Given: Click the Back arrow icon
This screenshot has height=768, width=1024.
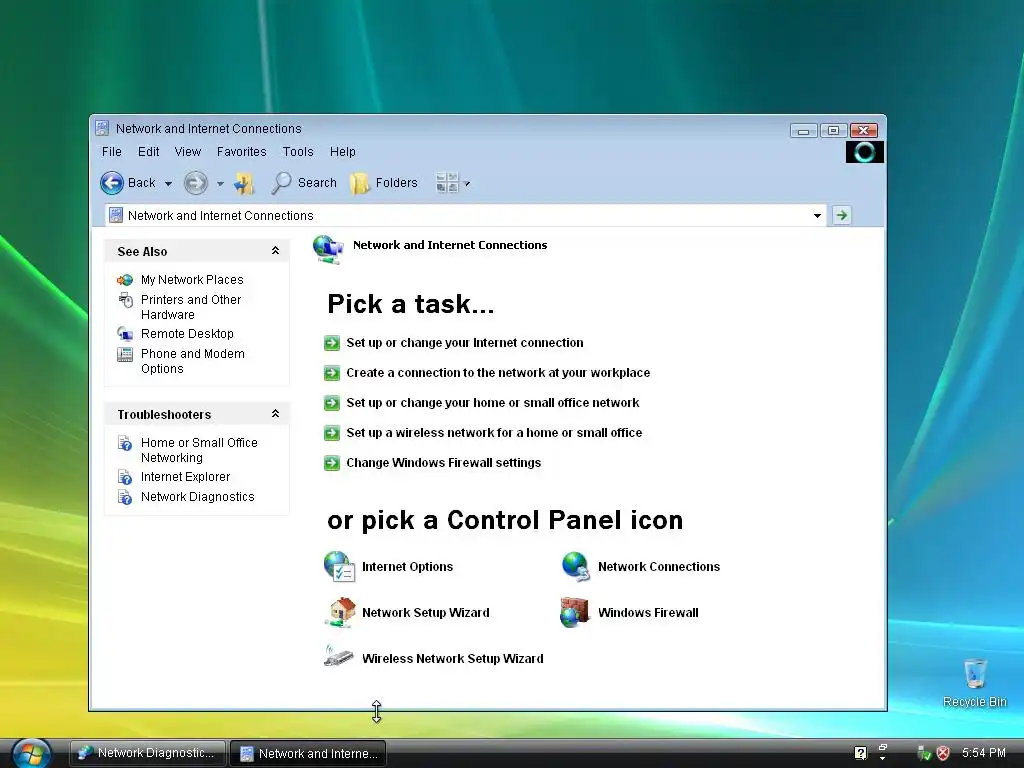Looking at the screenshot, I should click(112, 183).
